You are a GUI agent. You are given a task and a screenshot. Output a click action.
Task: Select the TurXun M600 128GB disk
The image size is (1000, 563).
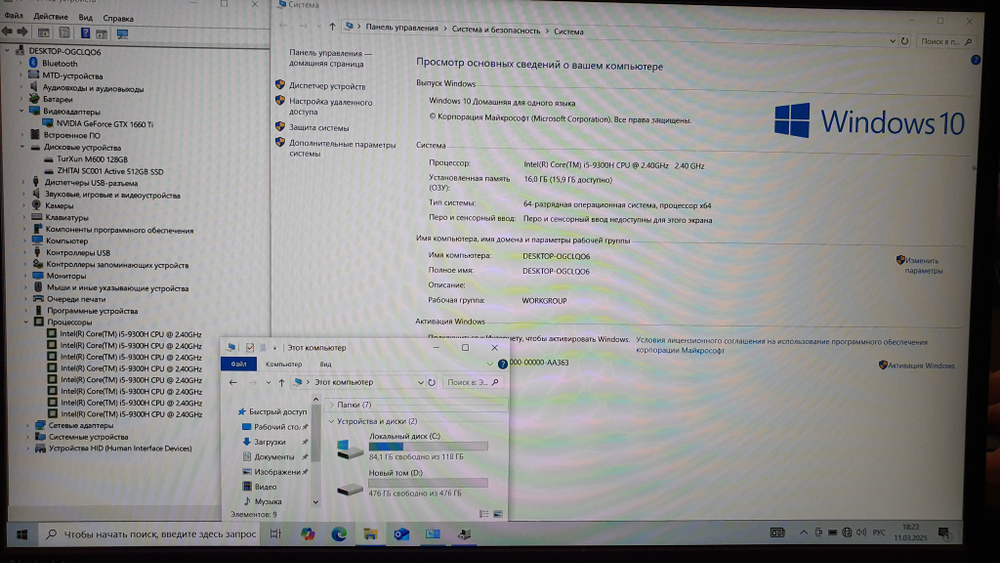(92, 159)
